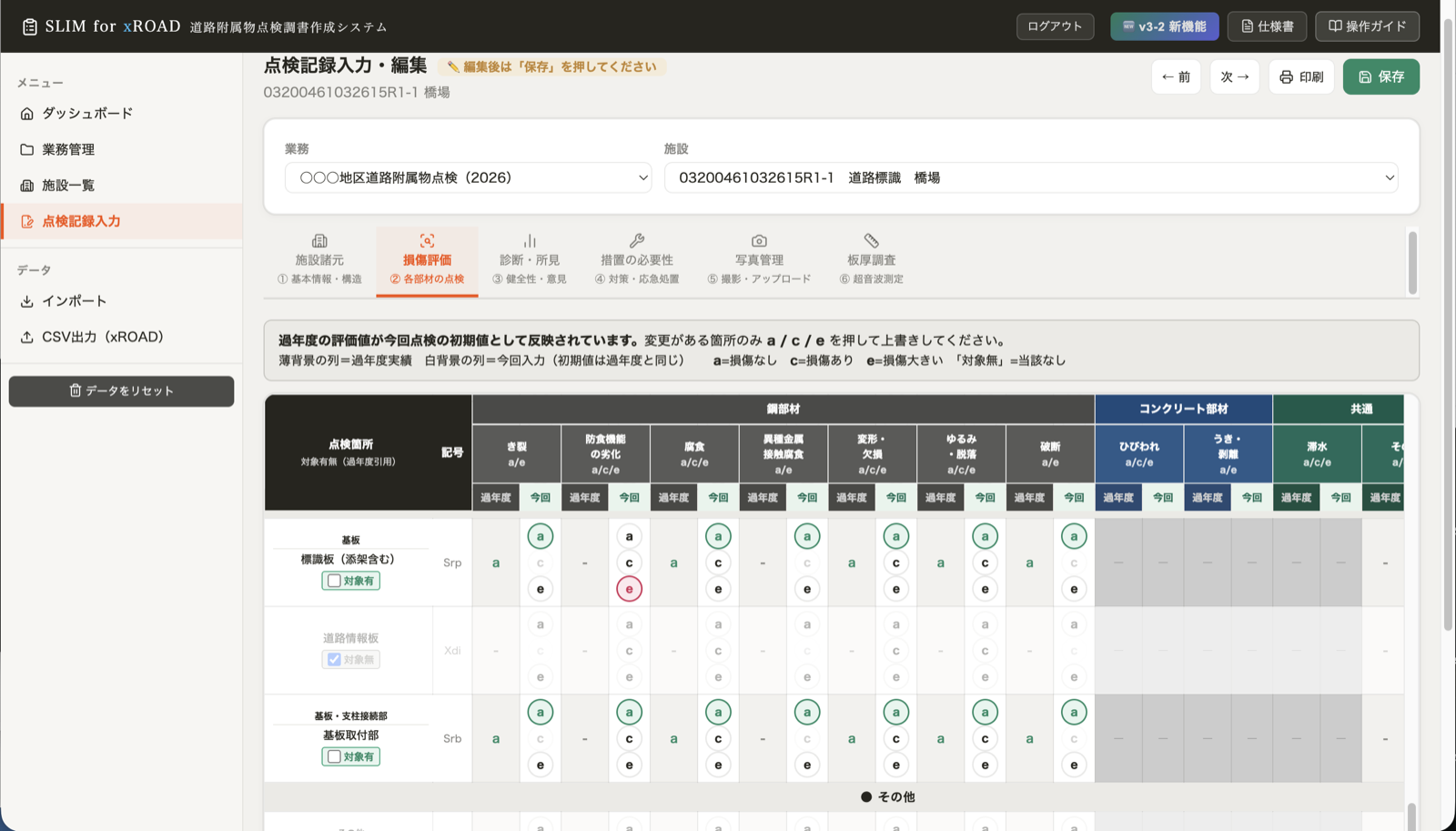Click the 腐食 column header
The image size is (1456, 831).
pos(694,453)
